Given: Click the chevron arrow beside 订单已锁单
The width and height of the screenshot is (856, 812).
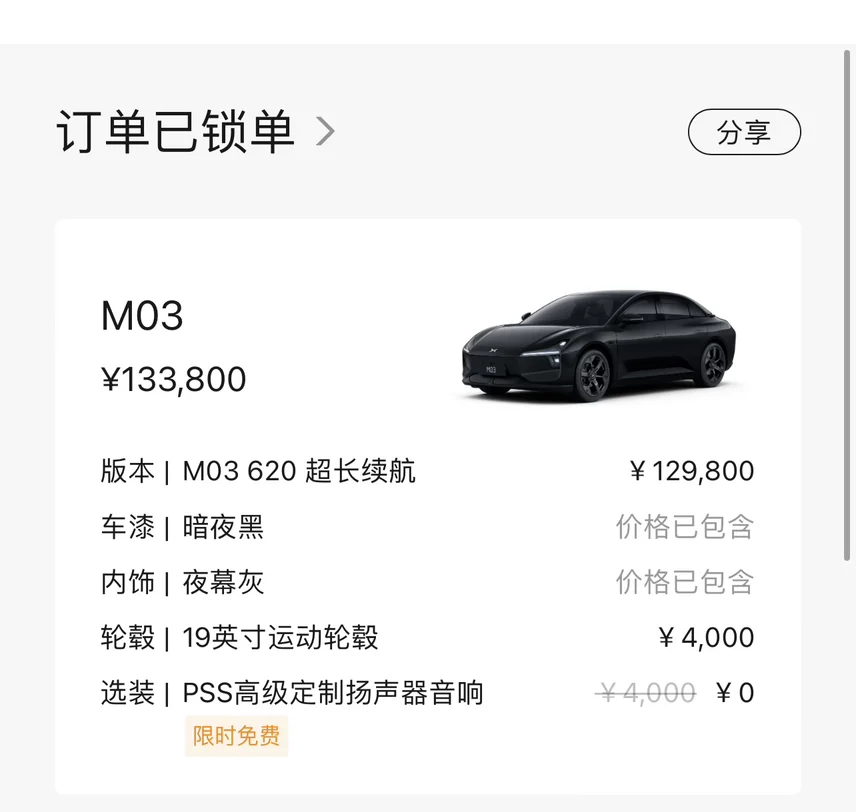Looking at the screenshot, I should 325,131.
